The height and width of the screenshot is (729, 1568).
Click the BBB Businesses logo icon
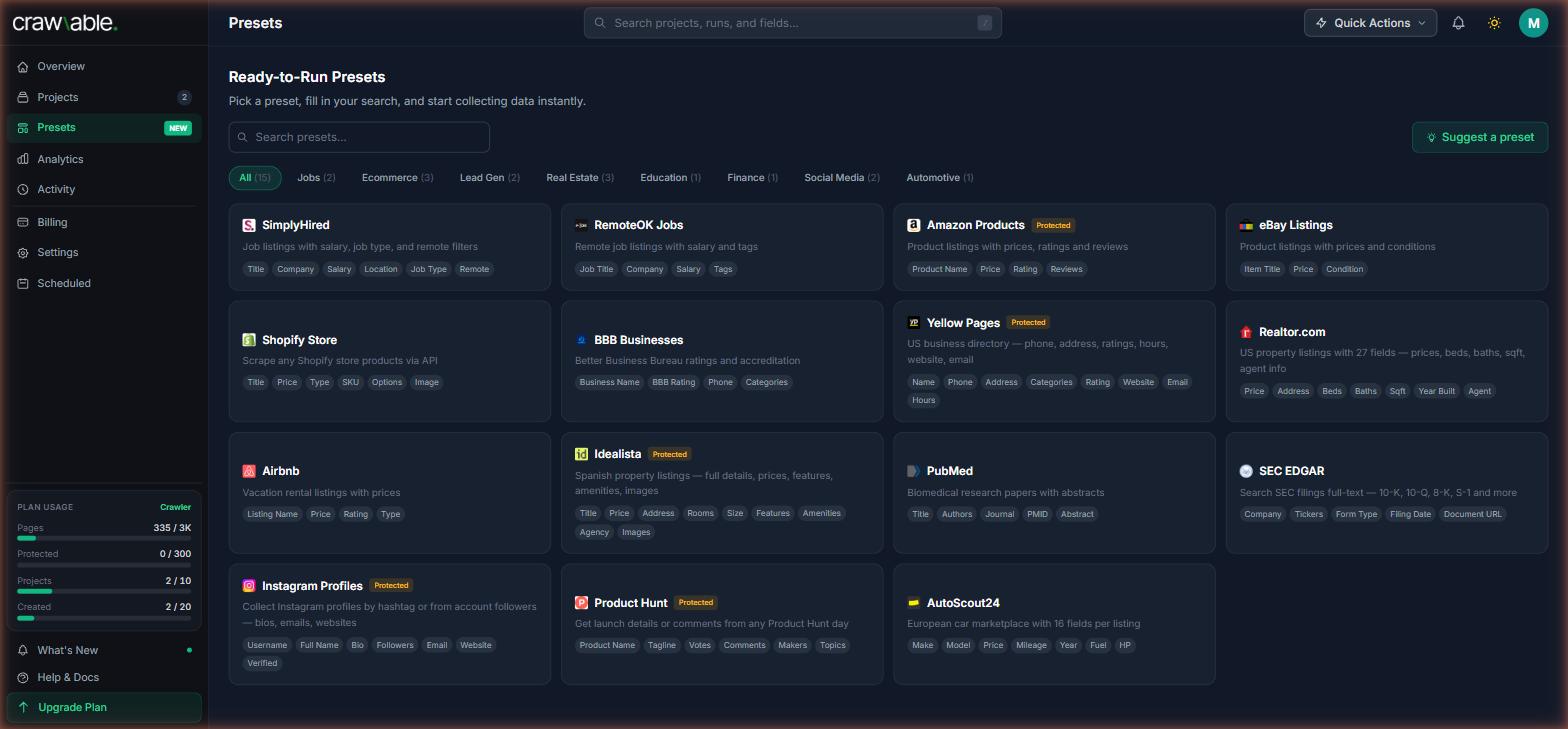pos(581,340)
